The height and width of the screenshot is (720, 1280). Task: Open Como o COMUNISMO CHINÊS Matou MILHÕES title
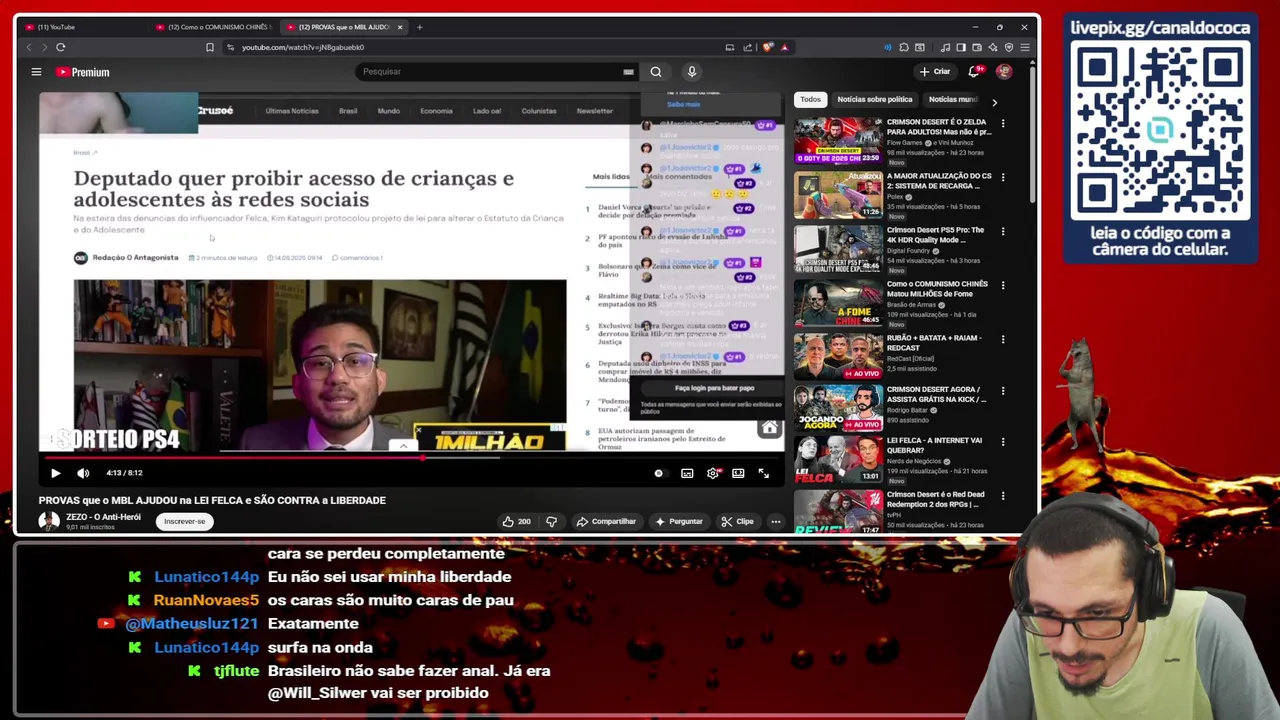(939, 289)
